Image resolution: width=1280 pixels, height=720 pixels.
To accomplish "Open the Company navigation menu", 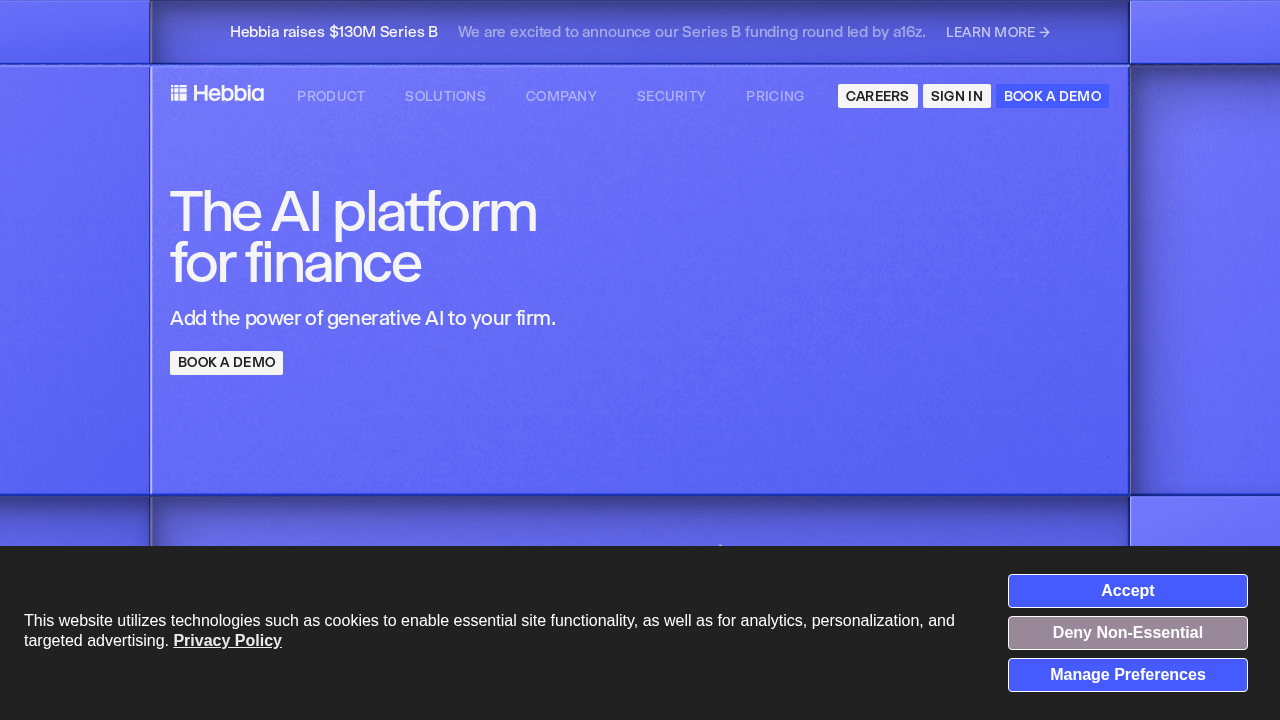I will click(x=561, y=96).
